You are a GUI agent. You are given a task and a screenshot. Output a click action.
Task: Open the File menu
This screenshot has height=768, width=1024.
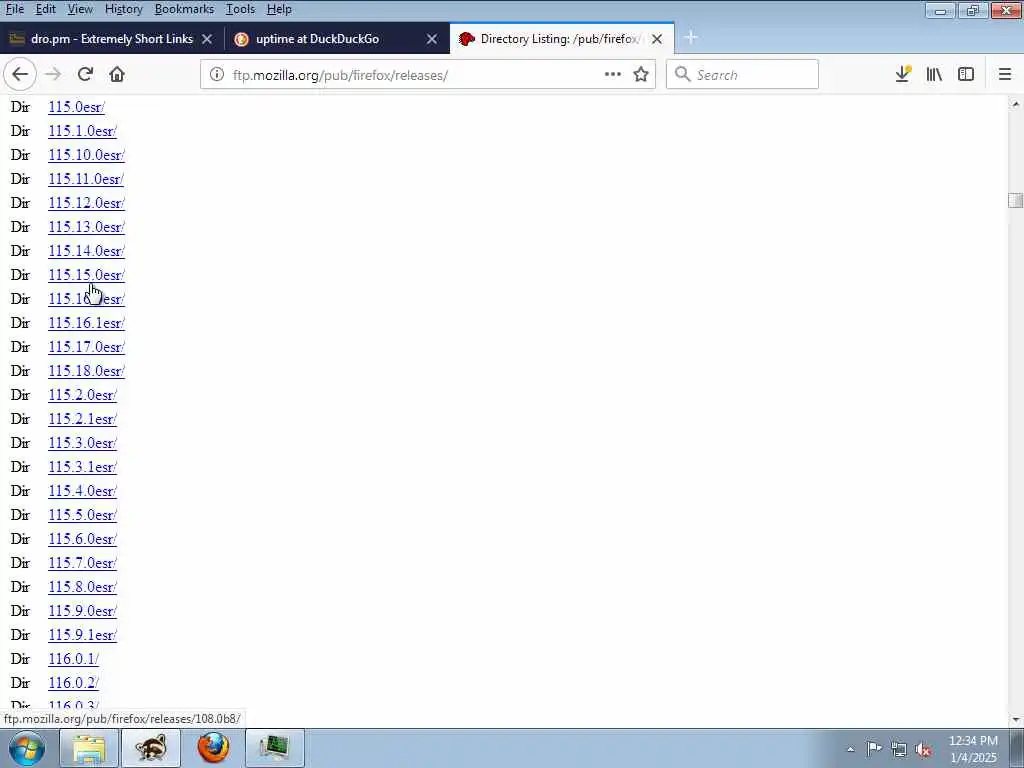click(x=14, y=9)
